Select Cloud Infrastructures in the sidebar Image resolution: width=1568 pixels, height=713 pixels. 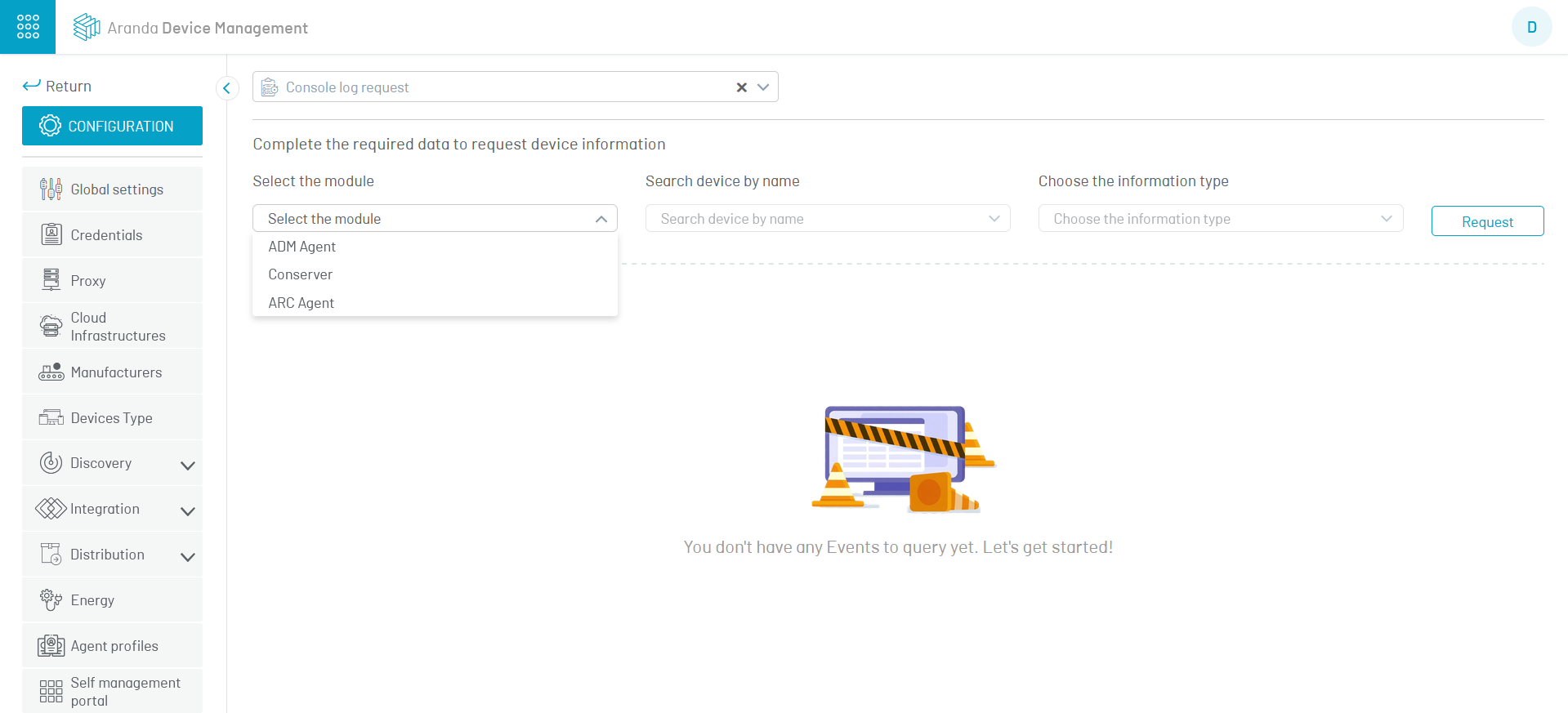tap(112, 327)
